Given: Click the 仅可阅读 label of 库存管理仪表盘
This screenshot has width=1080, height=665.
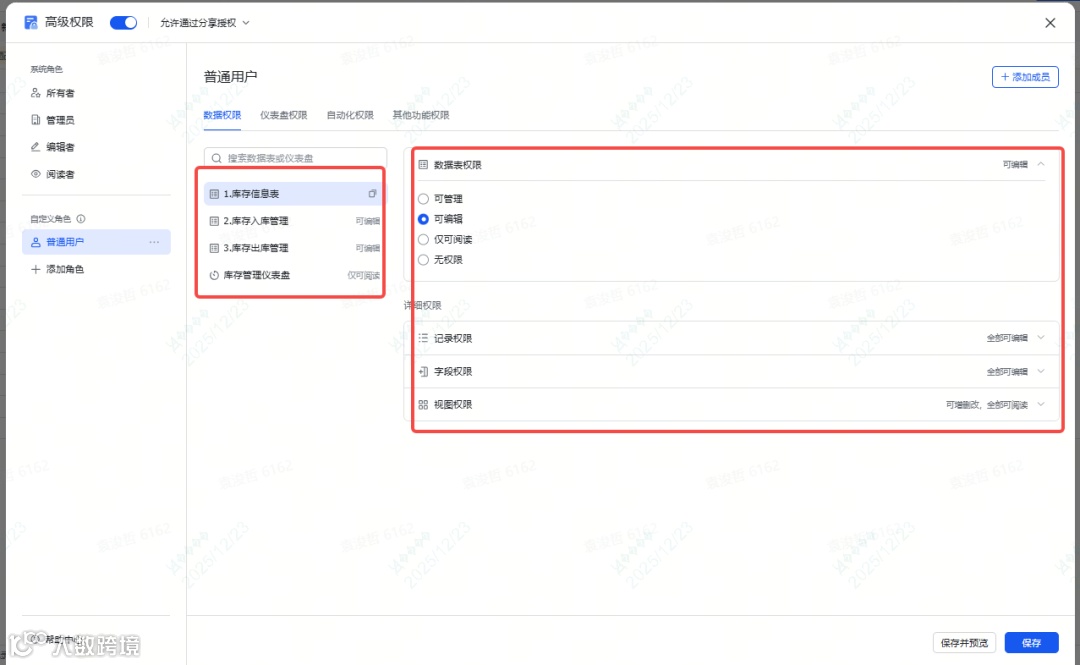Looking at the screenshot, I should [x=363, y=275].
